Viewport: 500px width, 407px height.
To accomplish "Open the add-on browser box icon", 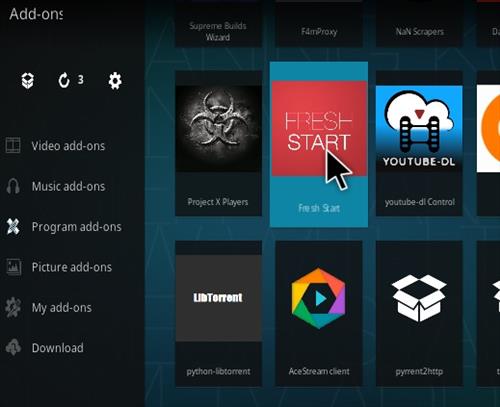I will (x=28, y=81).
